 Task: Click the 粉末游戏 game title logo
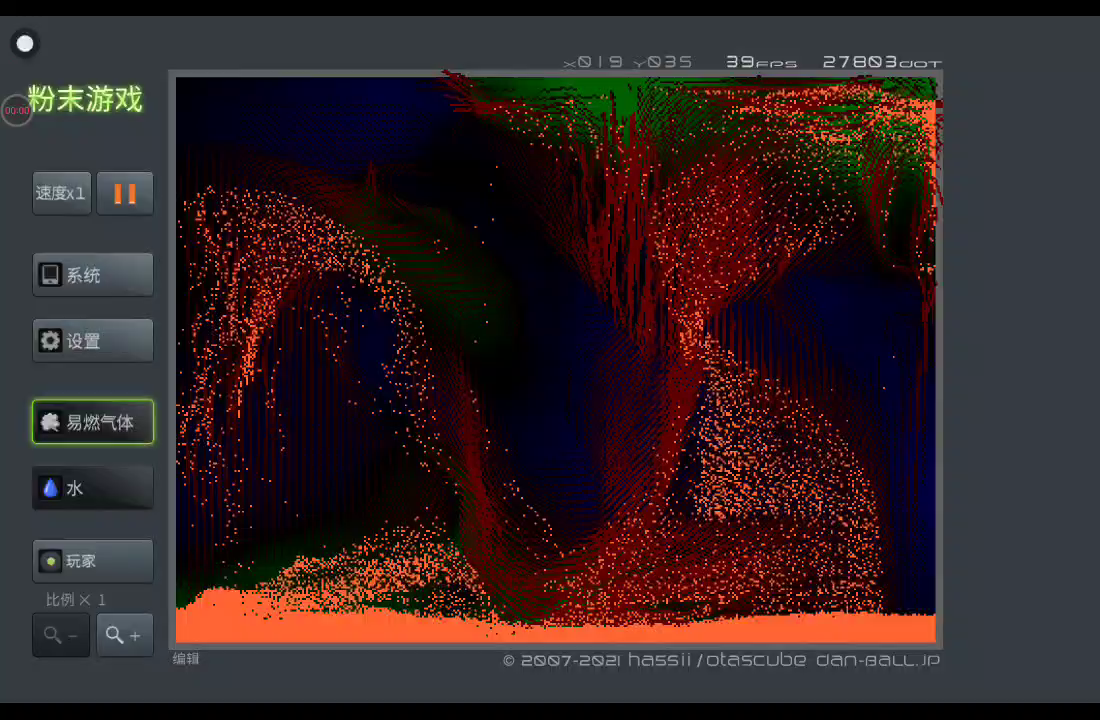(85, 99)
